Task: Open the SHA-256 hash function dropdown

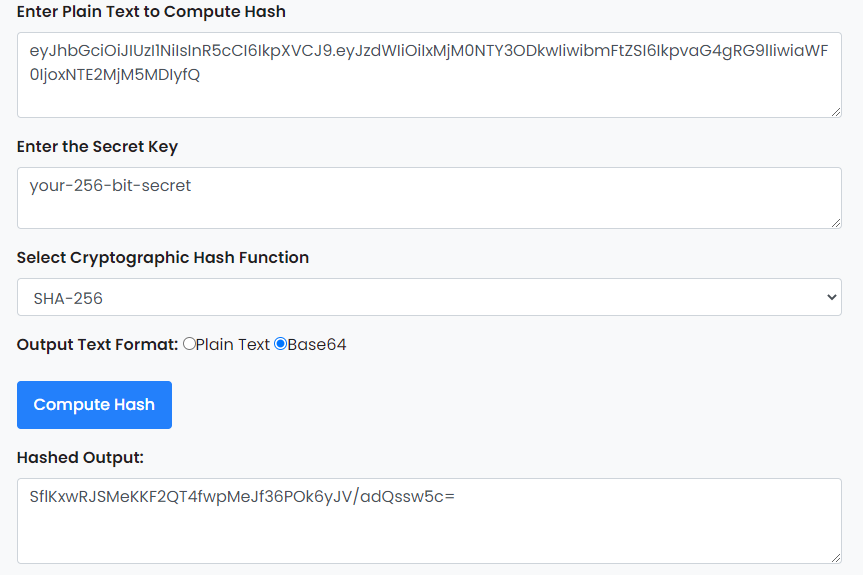Action: [x=428, y=298]
